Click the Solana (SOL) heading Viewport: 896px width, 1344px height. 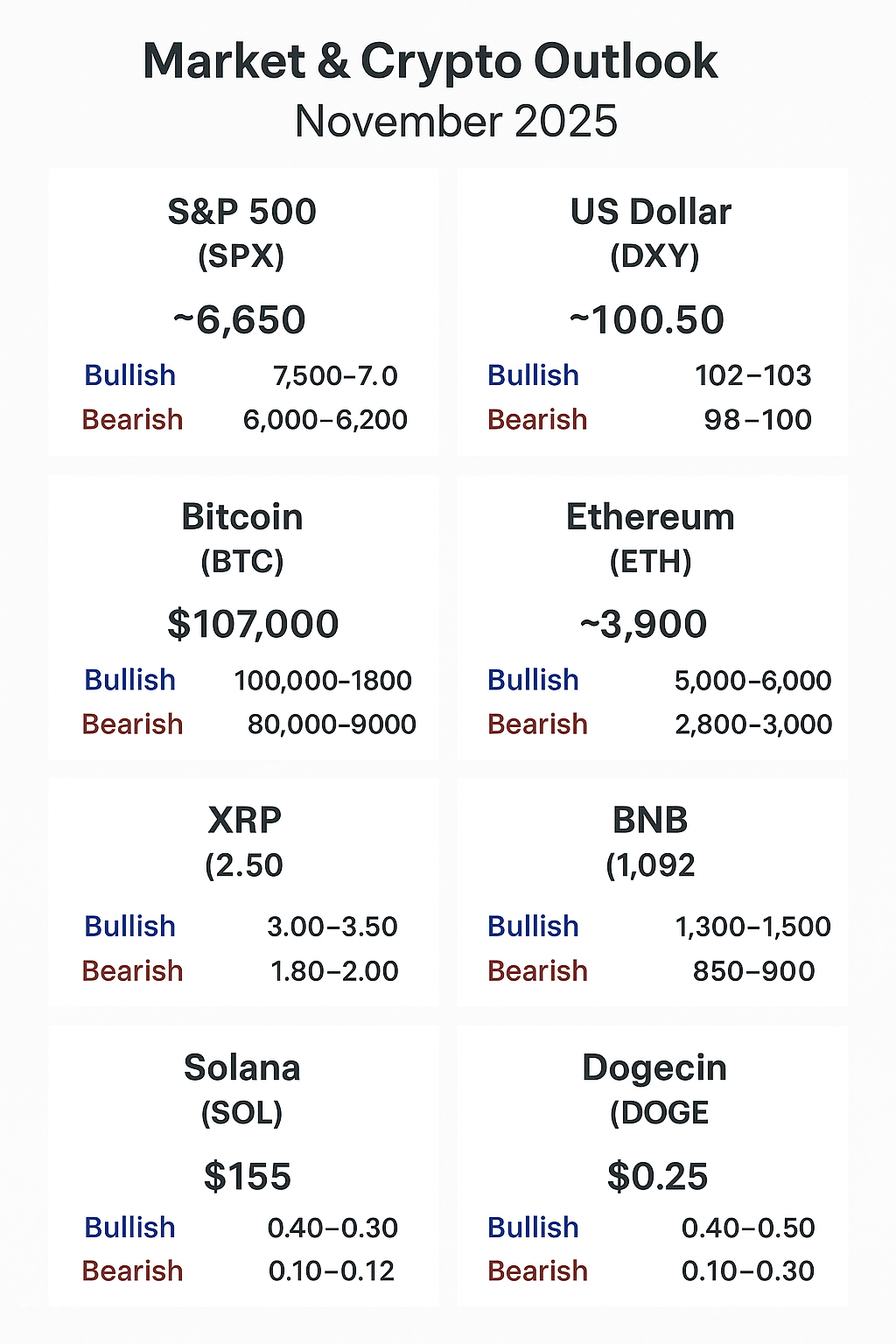click(x=242, y=1088)
